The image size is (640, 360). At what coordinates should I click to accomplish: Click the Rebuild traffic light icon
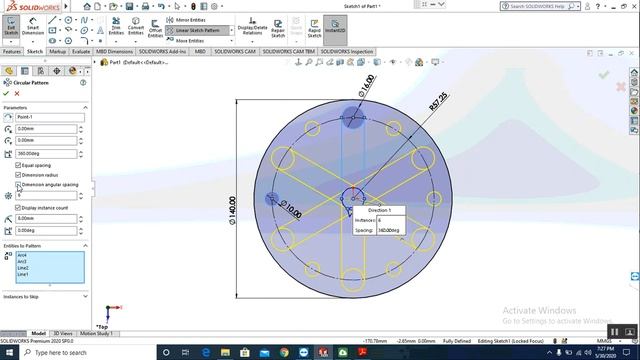193,6
